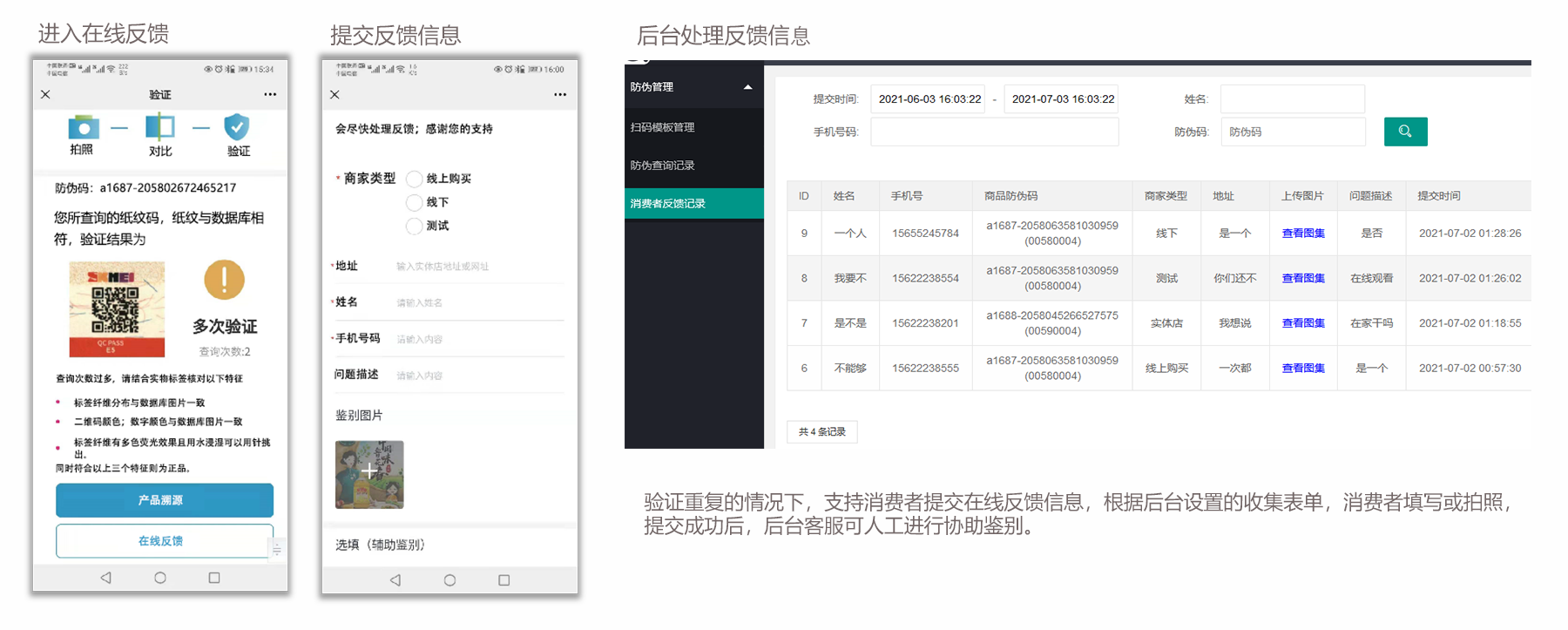Click 查看图集 link for ID 8
Image resolution: width=1568 pixels, height=630 pixels.
pyautogui.click(x=1303, y=279)
